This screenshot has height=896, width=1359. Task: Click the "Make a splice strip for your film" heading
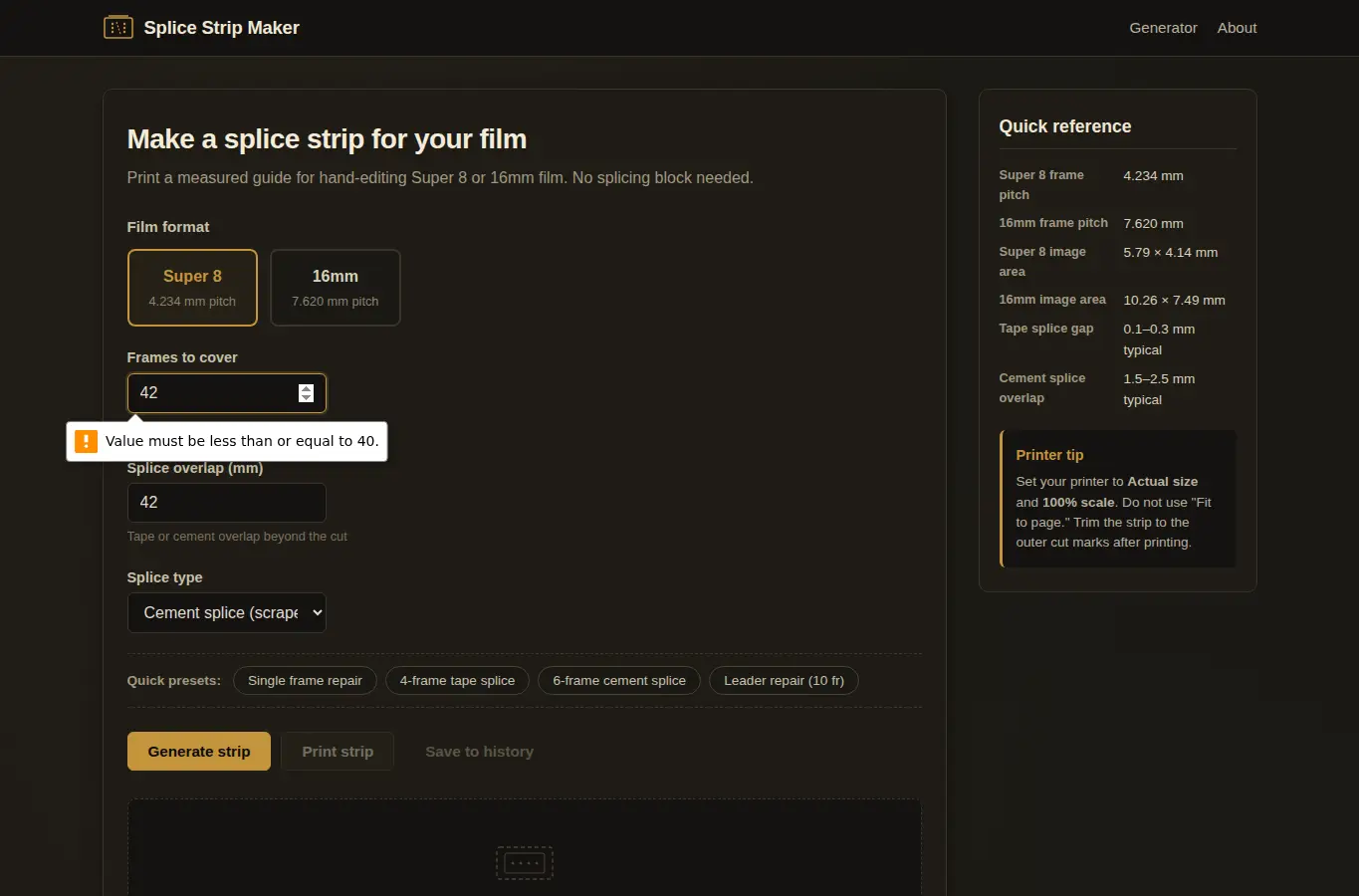click(x=327, y=139)
